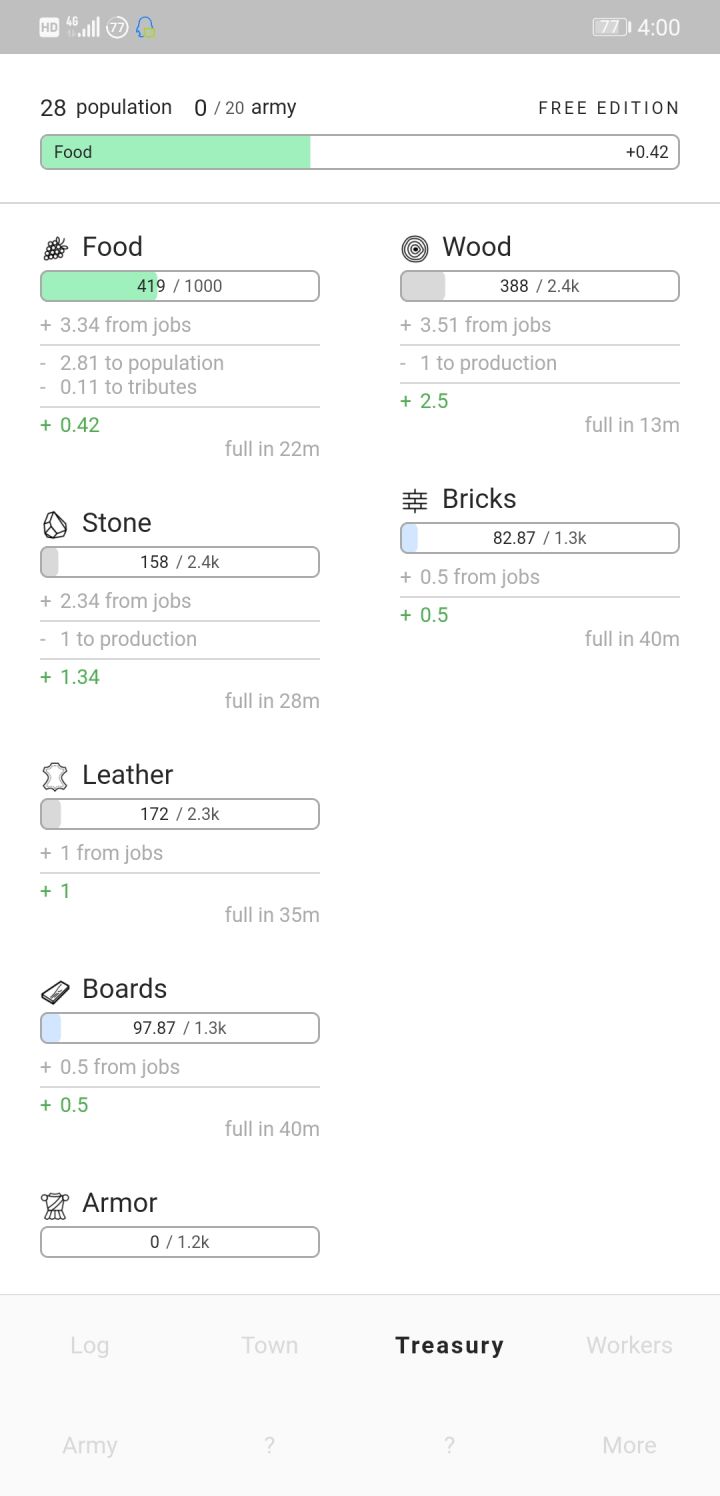Open the More menu tab
720x1496 pixels.
pyautogui.click(x=629, y=1445)
